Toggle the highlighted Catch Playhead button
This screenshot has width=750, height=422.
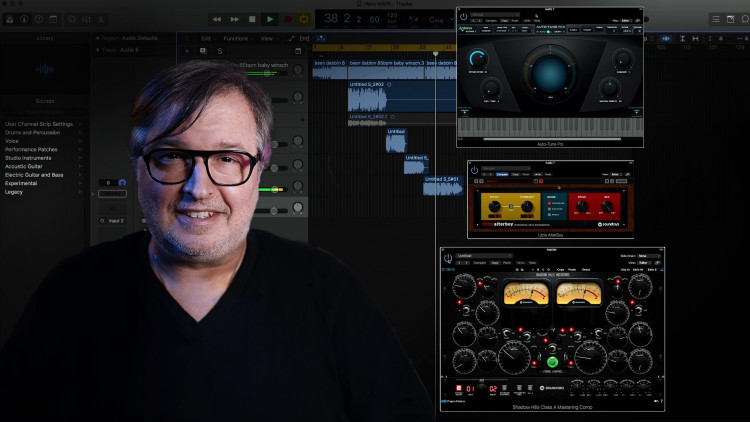[321, 38]
